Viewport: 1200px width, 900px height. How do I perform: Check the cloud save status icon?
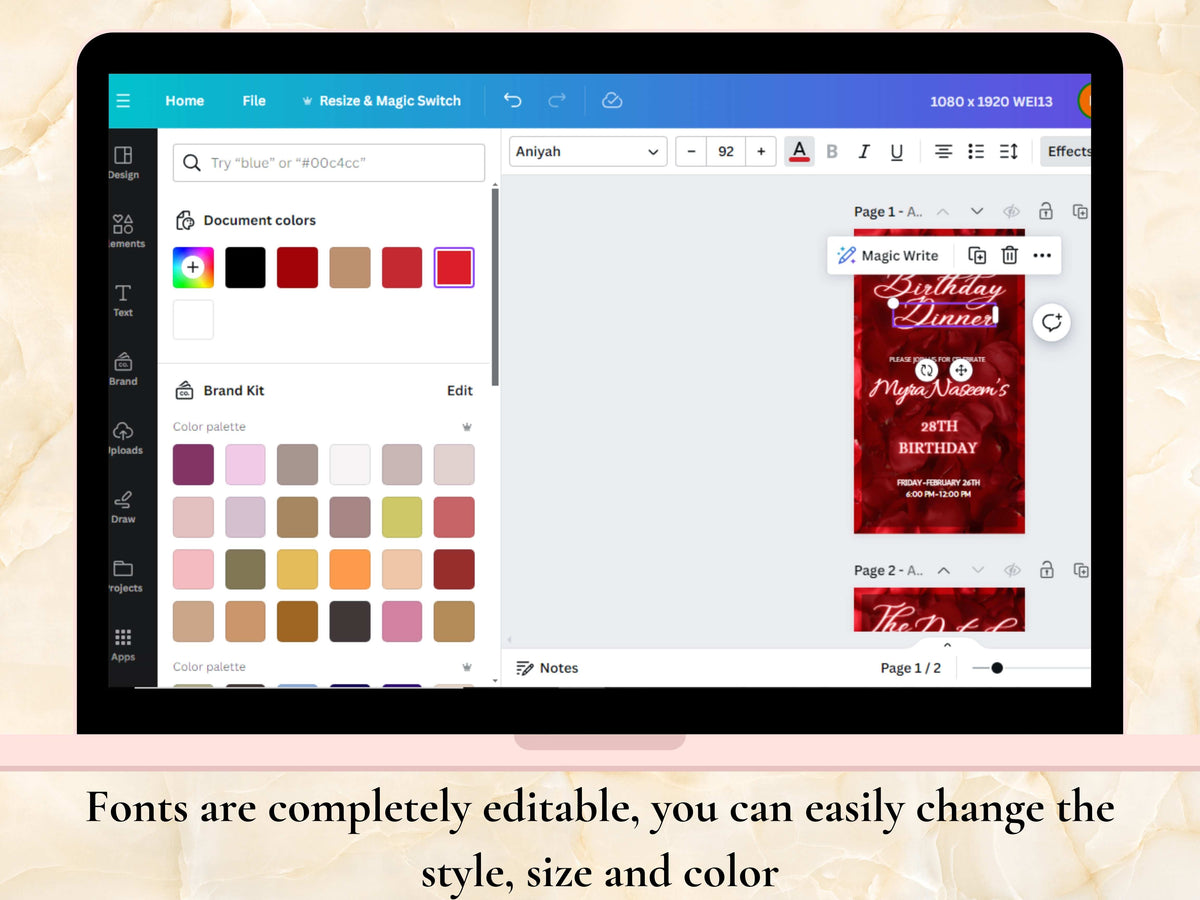pos(612,100)
